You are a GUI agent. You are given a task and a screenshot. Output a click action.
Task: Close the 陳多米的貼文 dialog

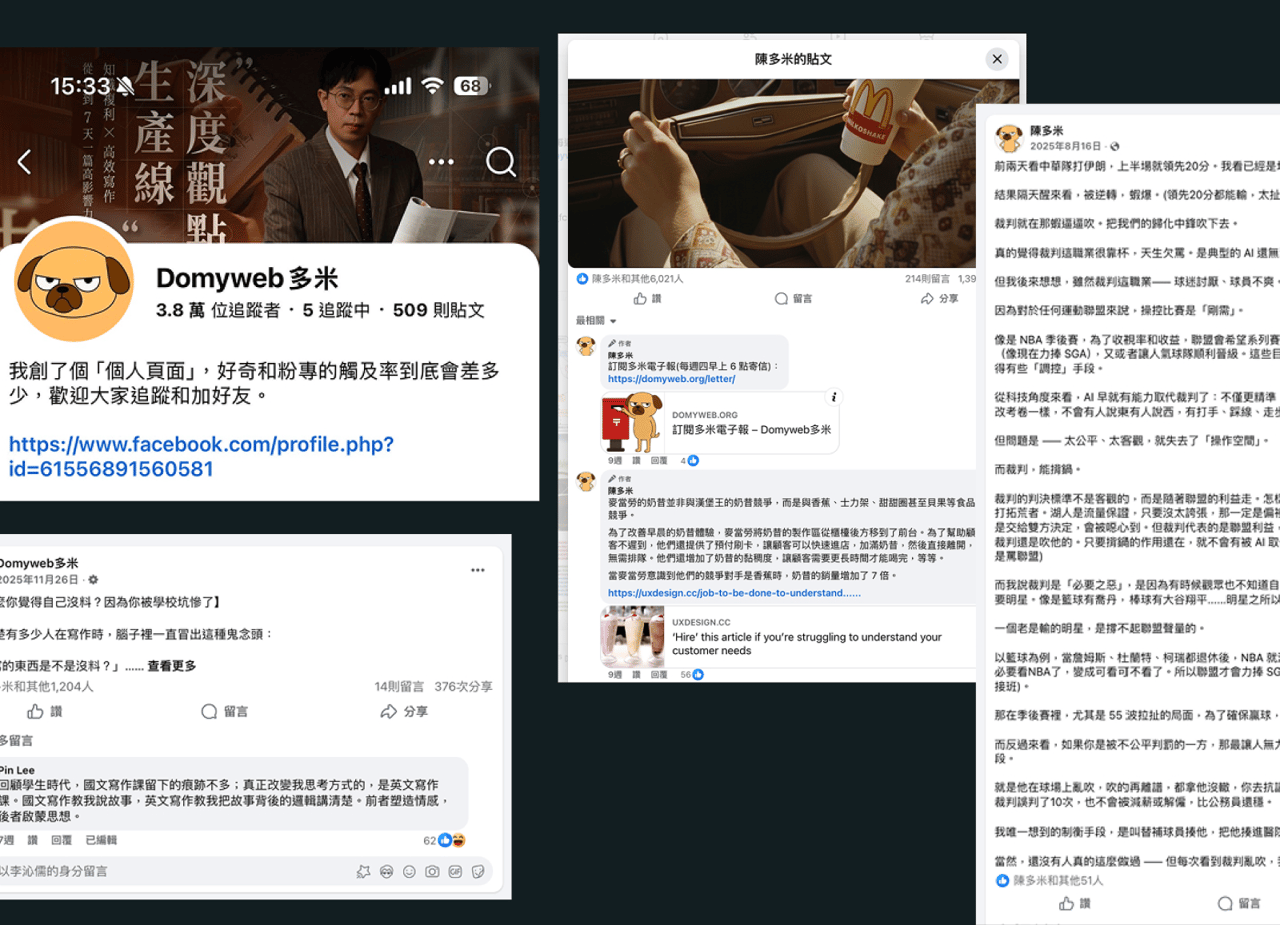click(x=997, y=59)
